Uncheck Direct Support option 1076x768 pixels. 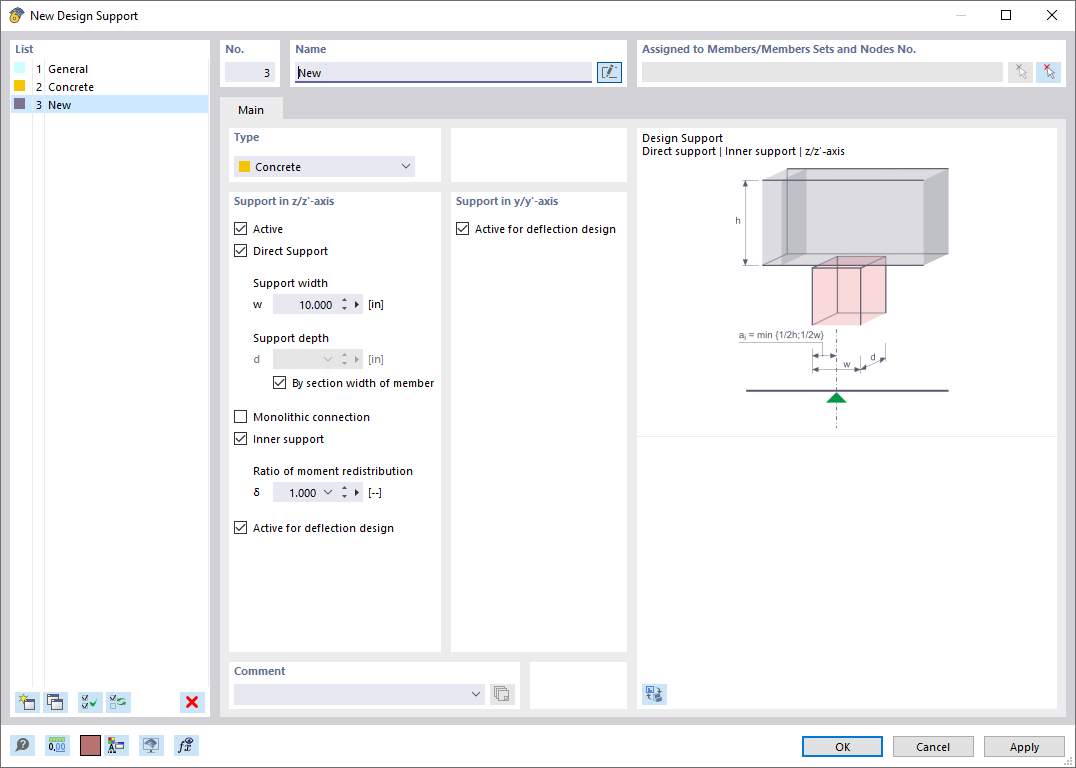[x=240, y=251]
